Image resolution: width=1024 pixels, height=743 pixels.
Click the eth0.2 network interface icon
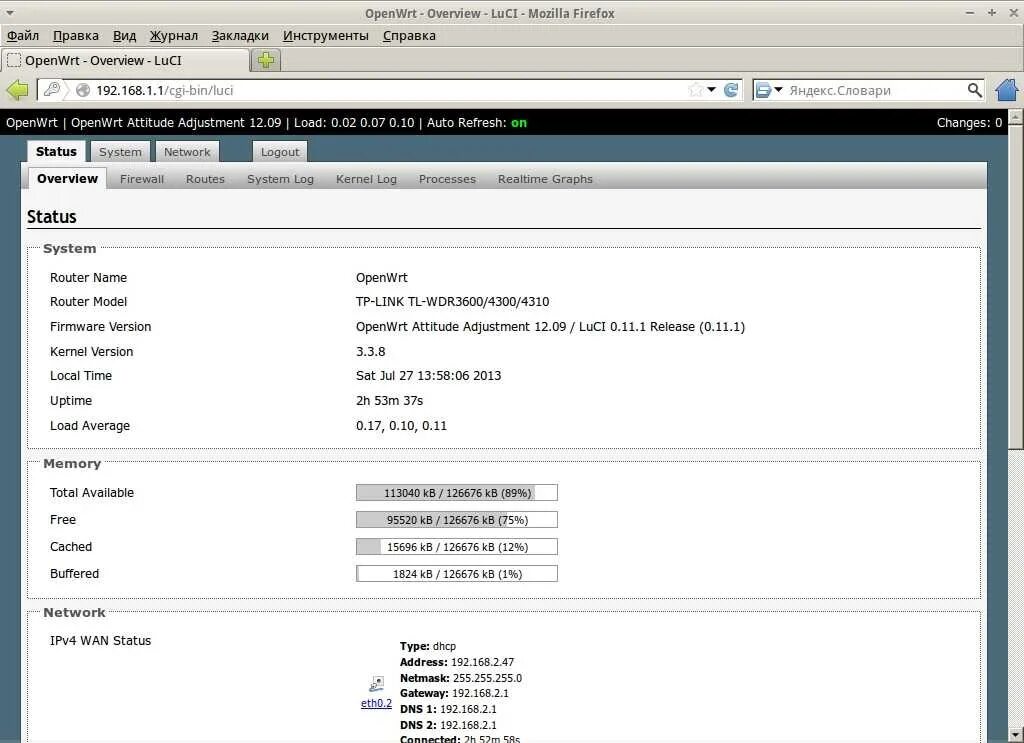[377, 684]
